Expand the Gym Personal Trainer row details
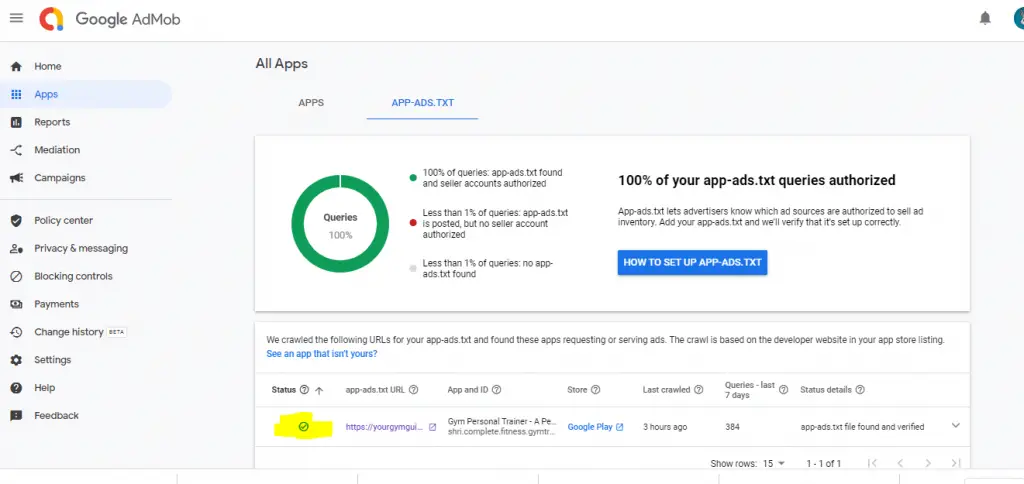The width and height of the screenshot is (1024, 484). click(x=955, y=426)
